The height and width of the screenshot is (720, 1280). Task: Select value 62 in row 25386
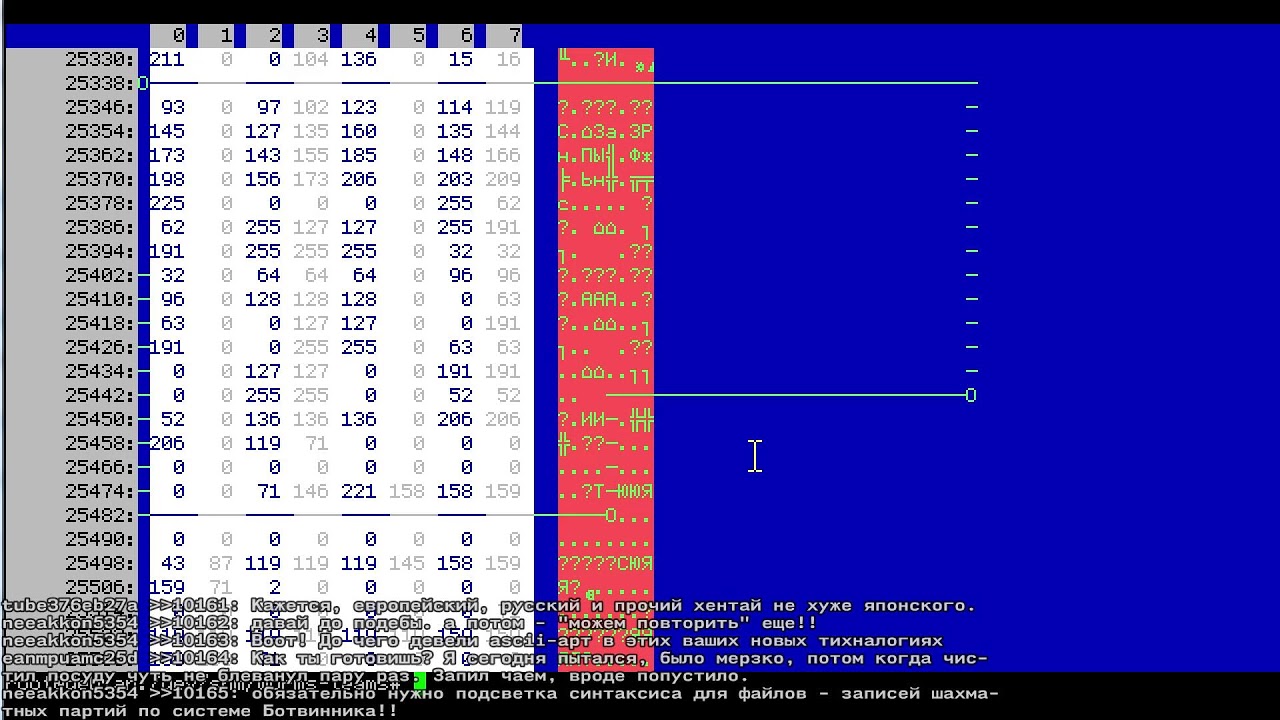(x=173, y=228)
